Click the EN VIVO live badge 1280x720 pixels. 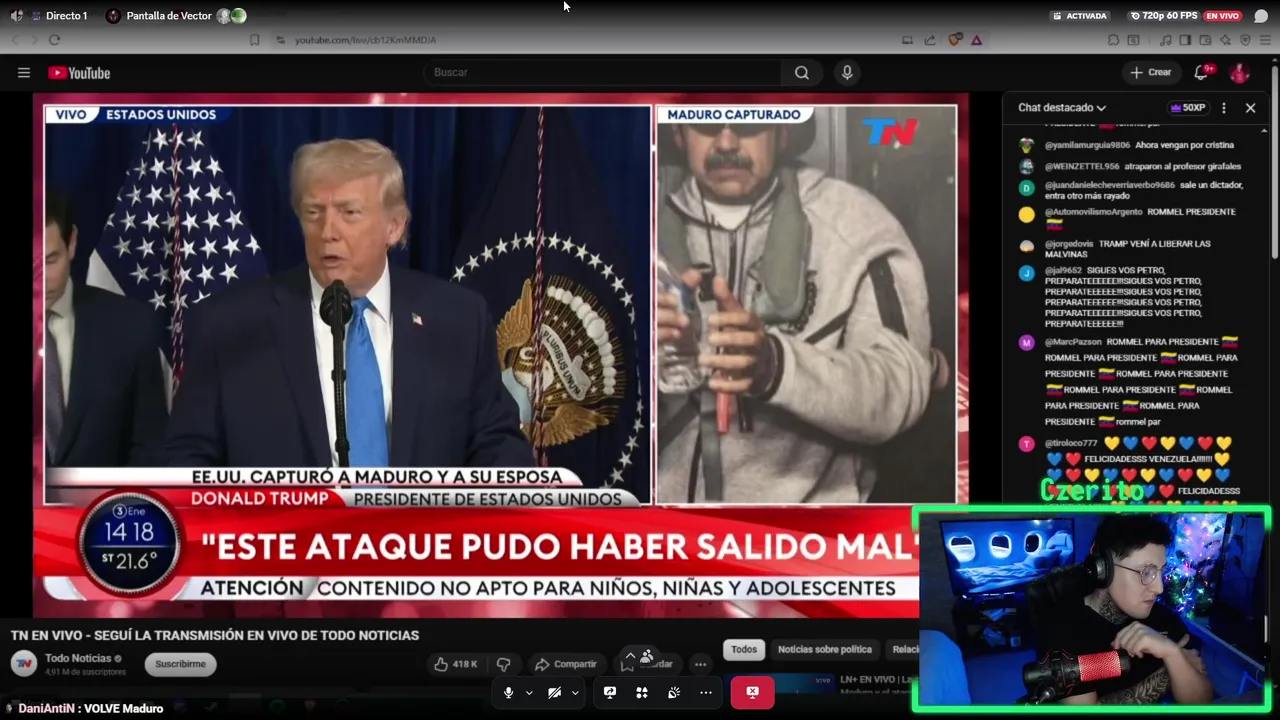click(1222, 16)
